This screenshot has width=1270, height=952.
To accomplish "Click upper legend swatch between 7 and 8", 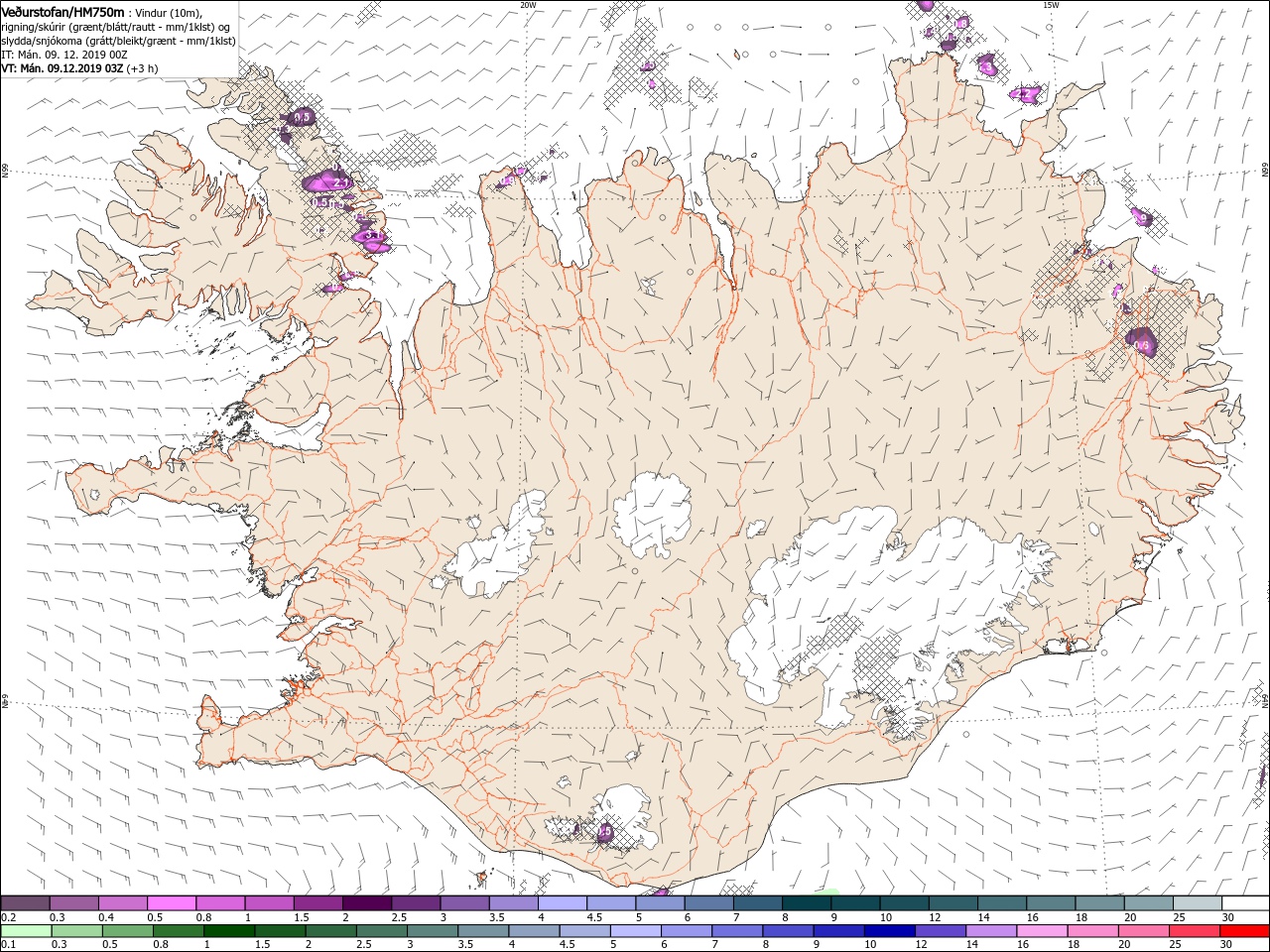I will point(757,903).
